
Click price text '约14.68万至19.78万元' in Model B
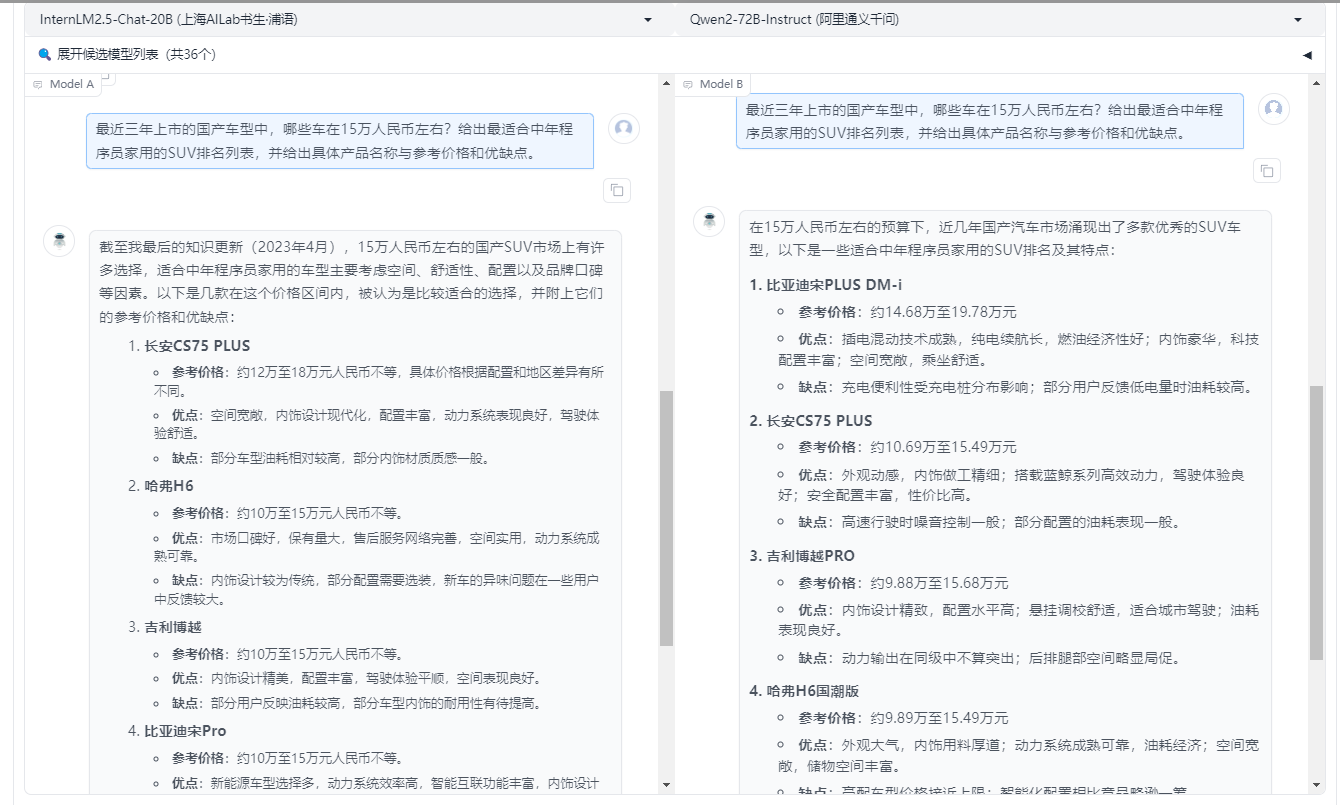pos(943,312)
